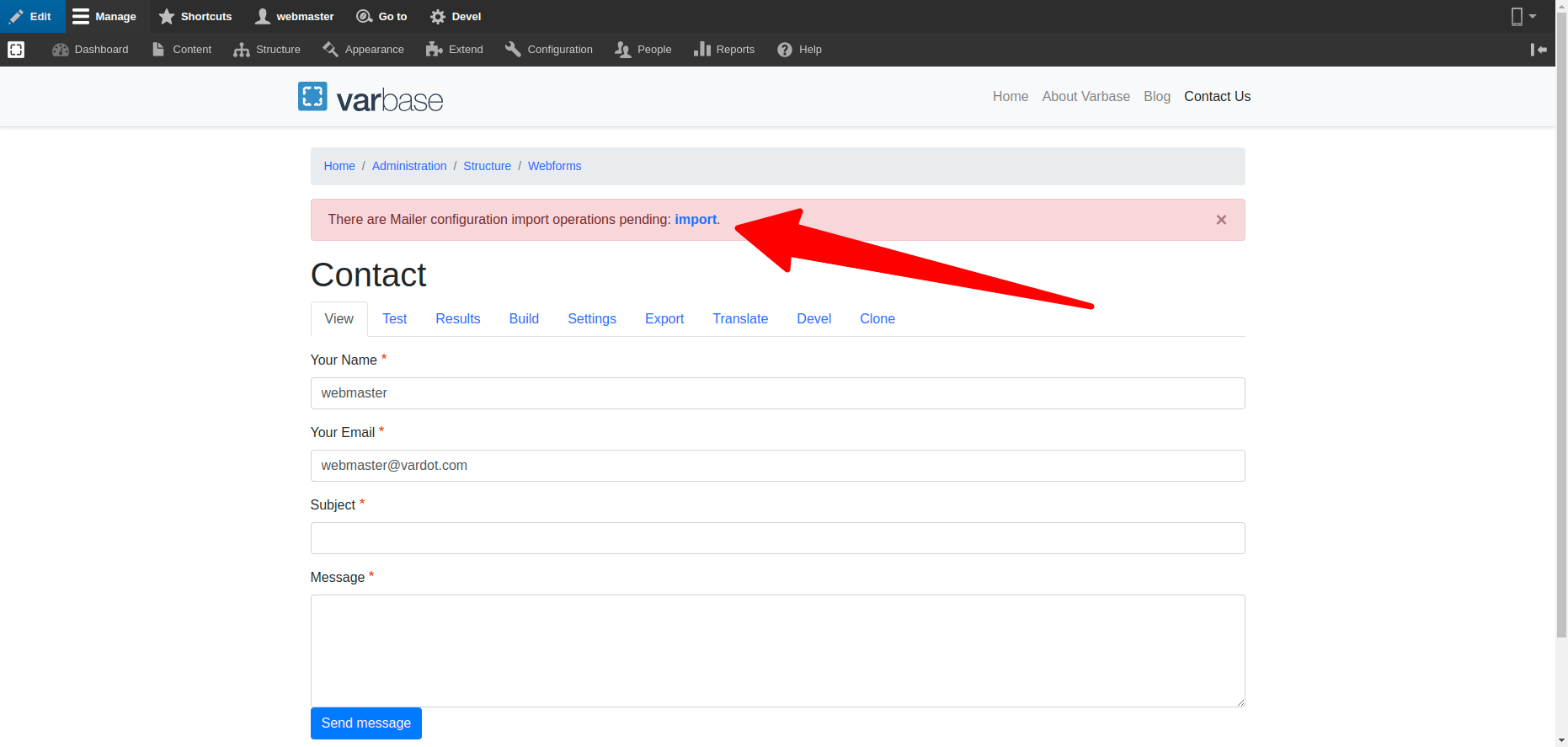This screenshot has height=747, width=1568.
Task: Dismiss the Mailer configuration alert
Action: (x=1221, y=220)
